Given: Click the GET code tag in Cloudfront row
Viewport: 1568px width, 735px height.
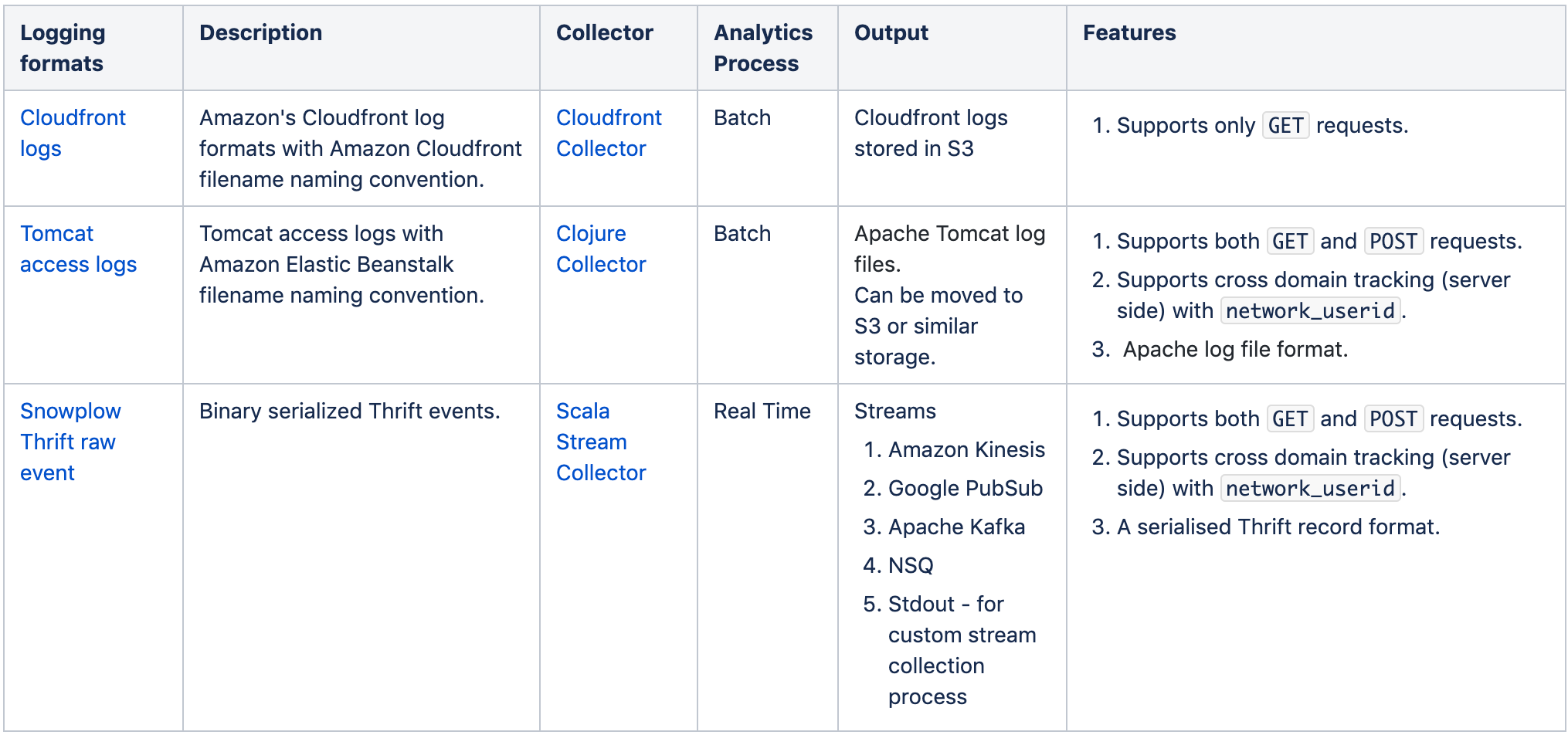Looking at the screenshot, I should point(1285,125).
